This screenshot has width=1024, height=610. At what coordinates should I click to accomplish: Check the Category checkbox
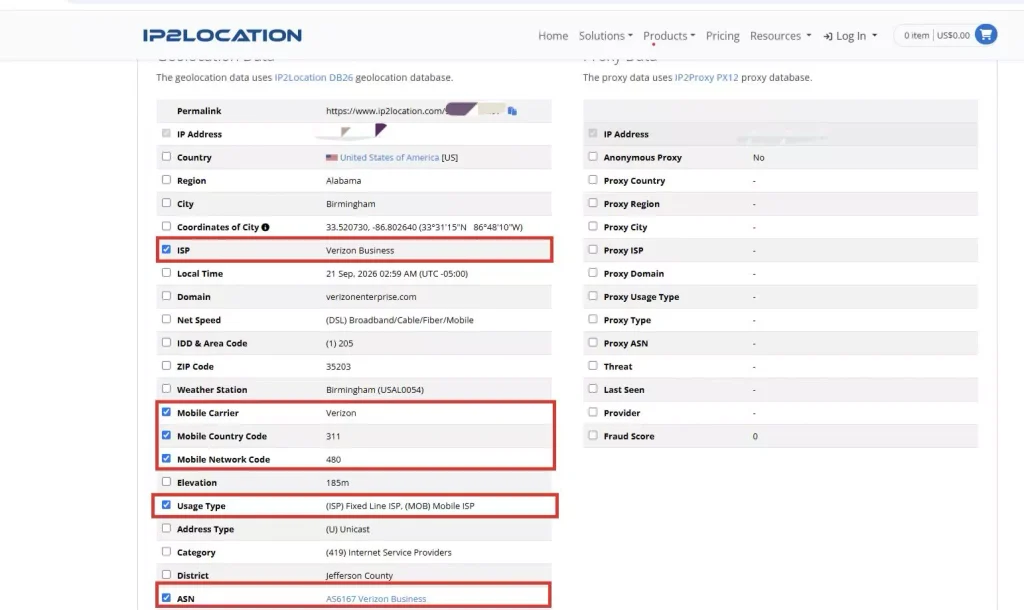click(167, 551)
